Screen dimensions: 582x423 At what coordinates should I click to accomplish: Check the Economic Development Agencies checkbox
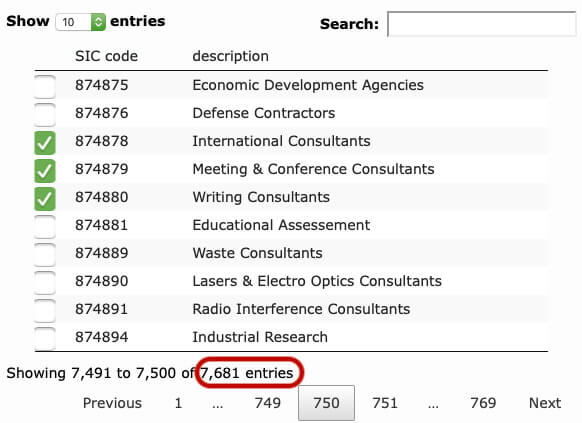(x=45, y=86)
